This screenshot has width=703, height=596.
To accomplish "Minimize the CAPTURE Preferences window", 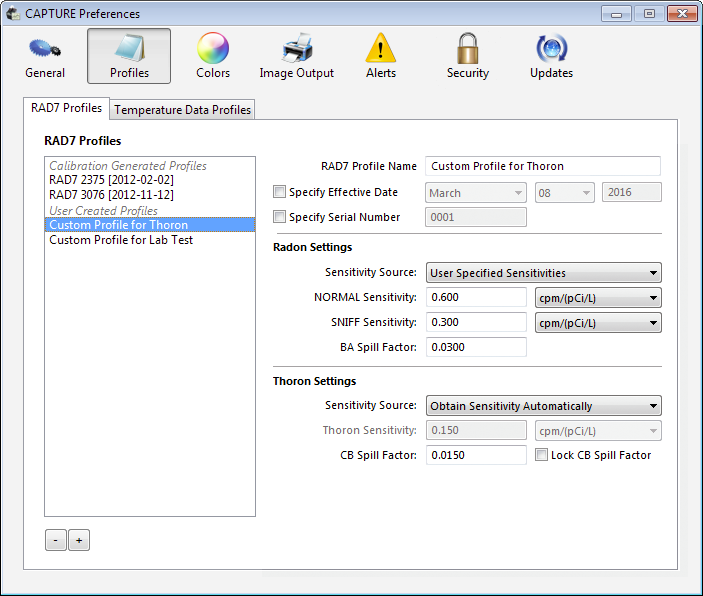I will 616,14.
